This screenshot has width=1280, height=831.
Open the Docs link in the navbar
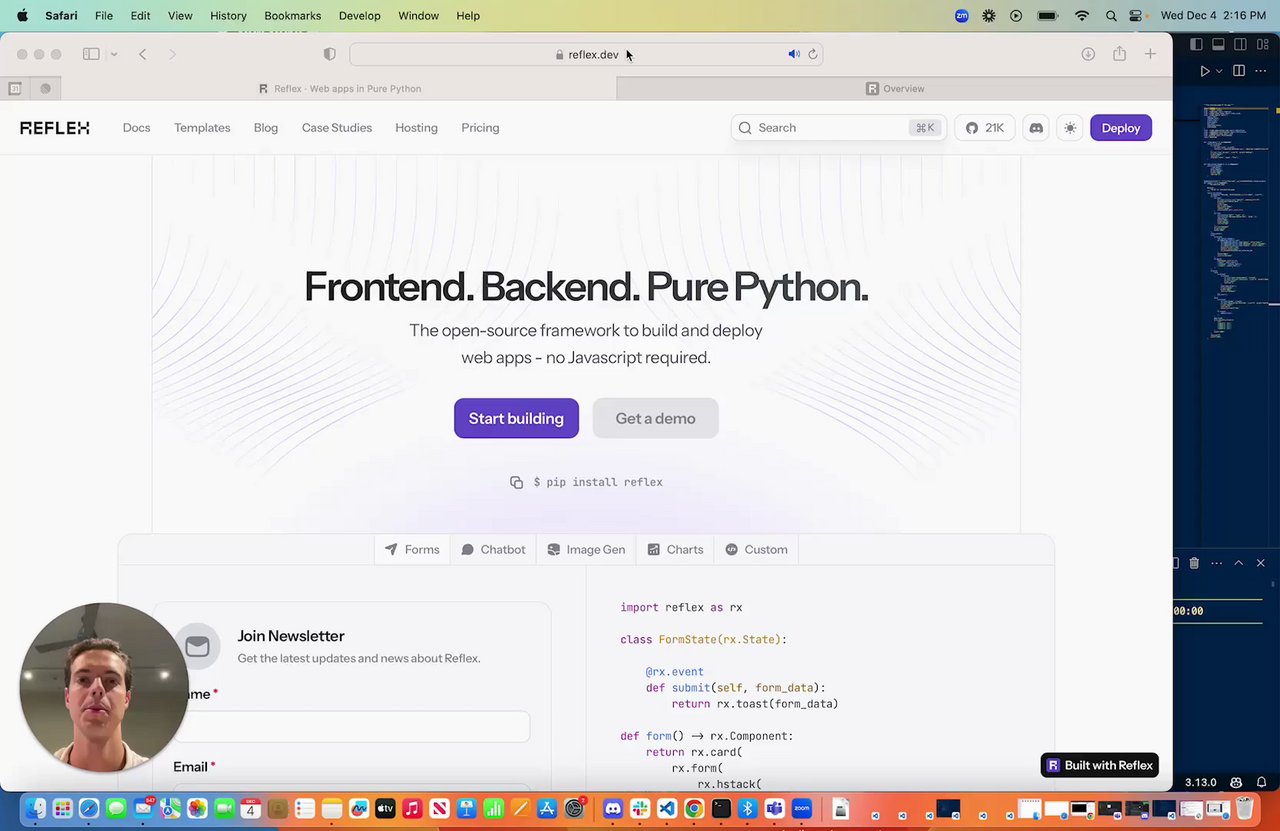coord(136,128)
